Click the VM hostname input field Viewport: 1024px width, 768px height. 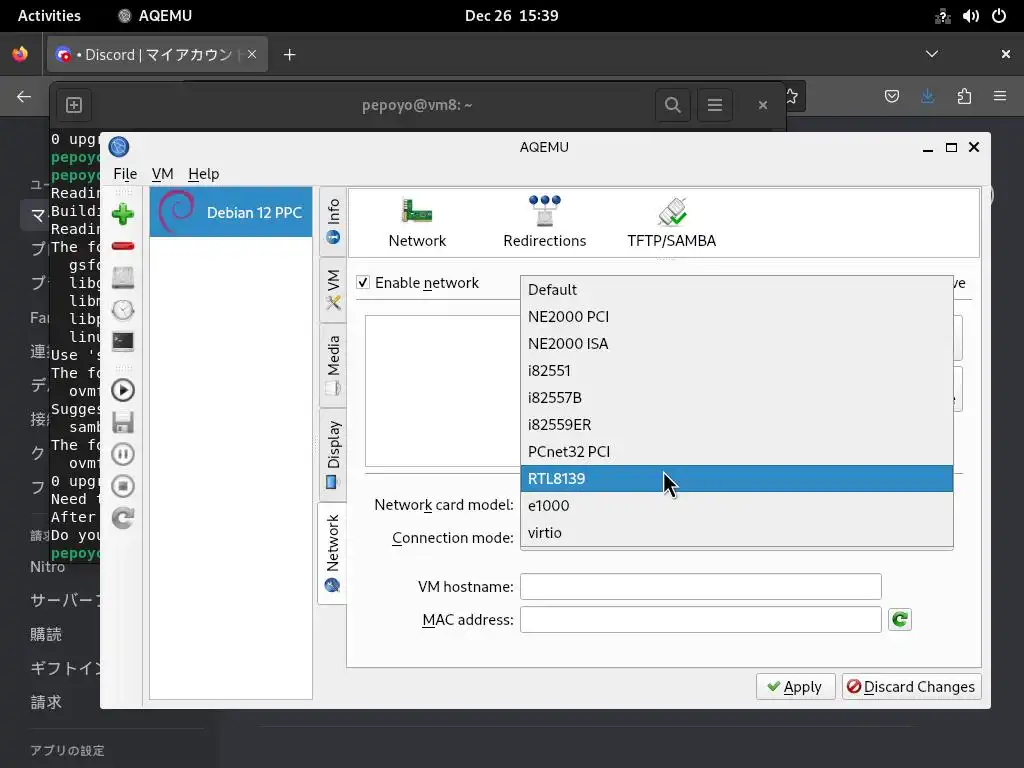pos(701,586)
